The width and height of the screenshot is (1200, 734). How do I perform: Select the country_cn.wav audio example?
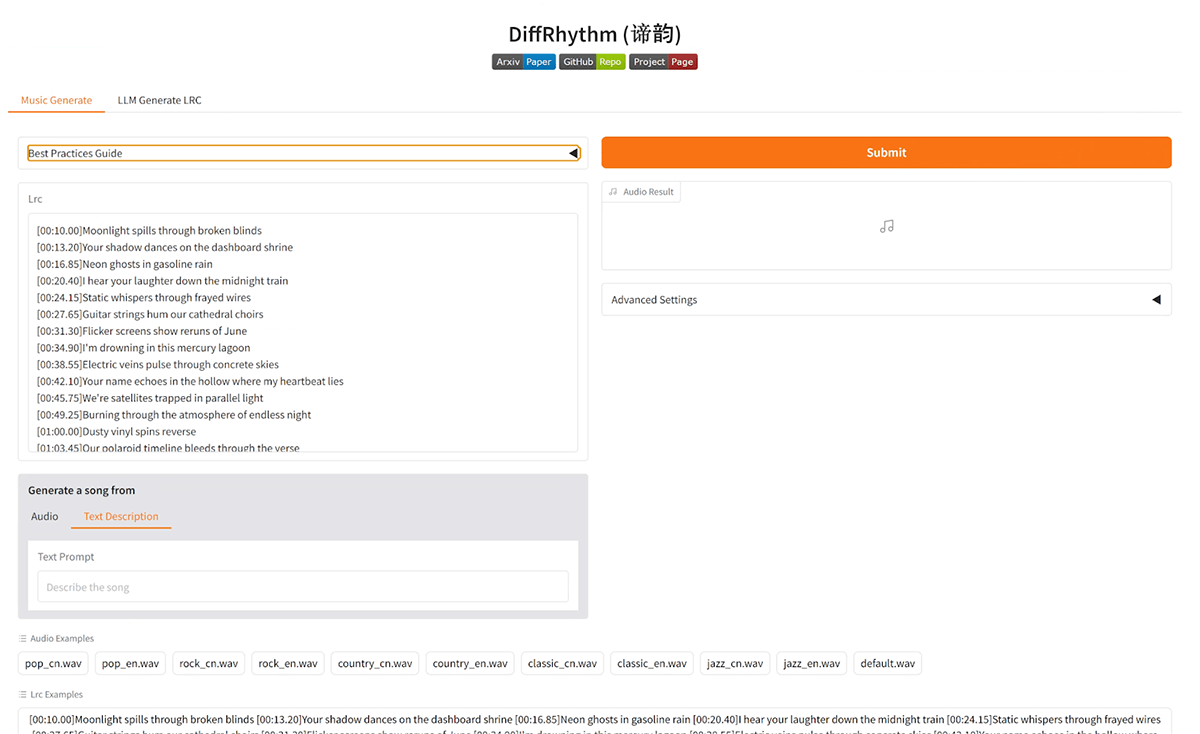click(x=374, y=663)
